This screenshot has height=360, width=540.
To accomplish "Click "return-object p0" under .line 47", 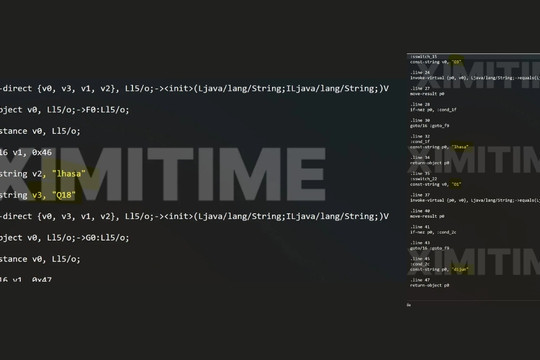I will tap(429, 286).
